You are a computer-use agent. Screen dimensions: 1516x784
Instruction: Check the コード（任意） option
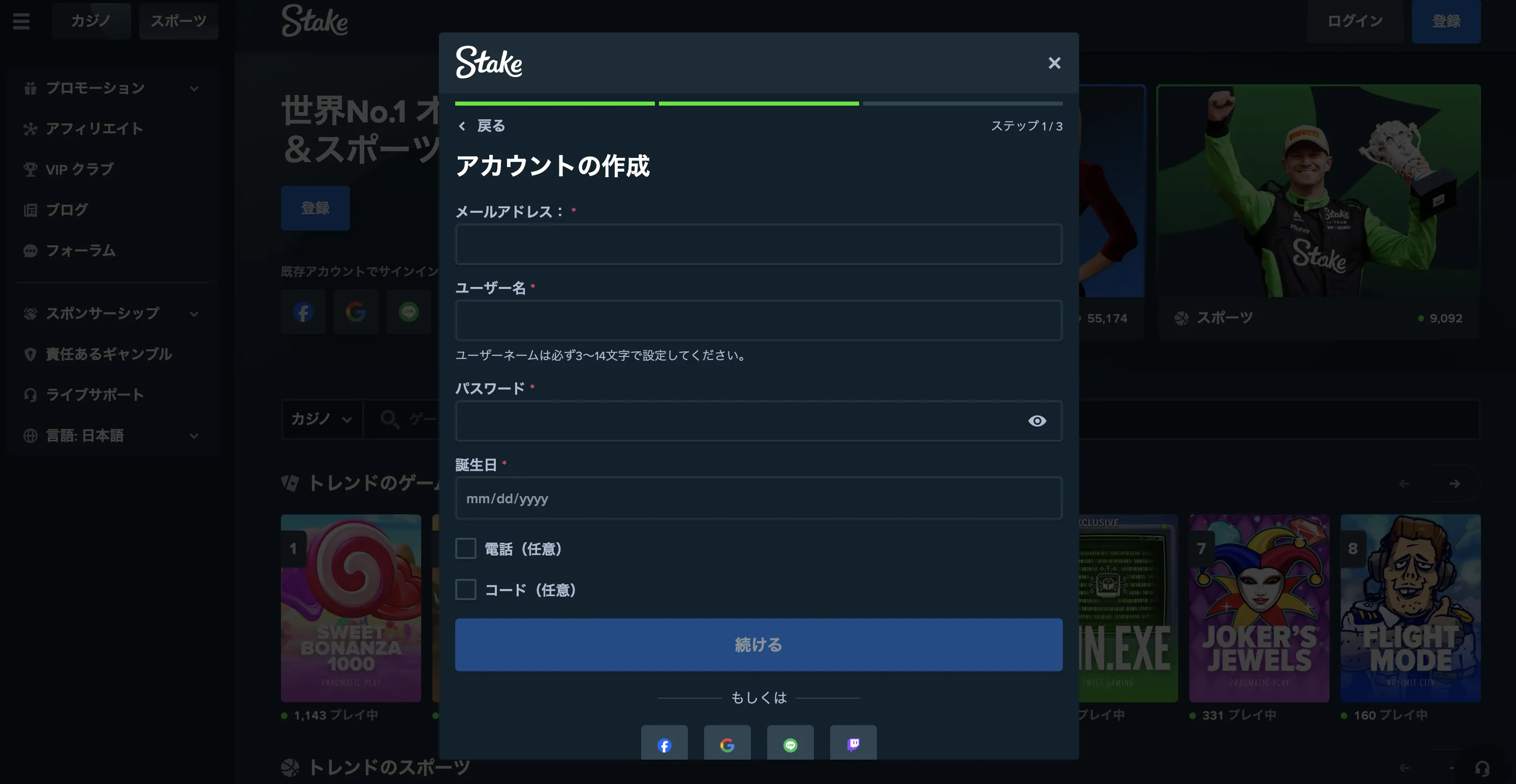pos(465,590)
